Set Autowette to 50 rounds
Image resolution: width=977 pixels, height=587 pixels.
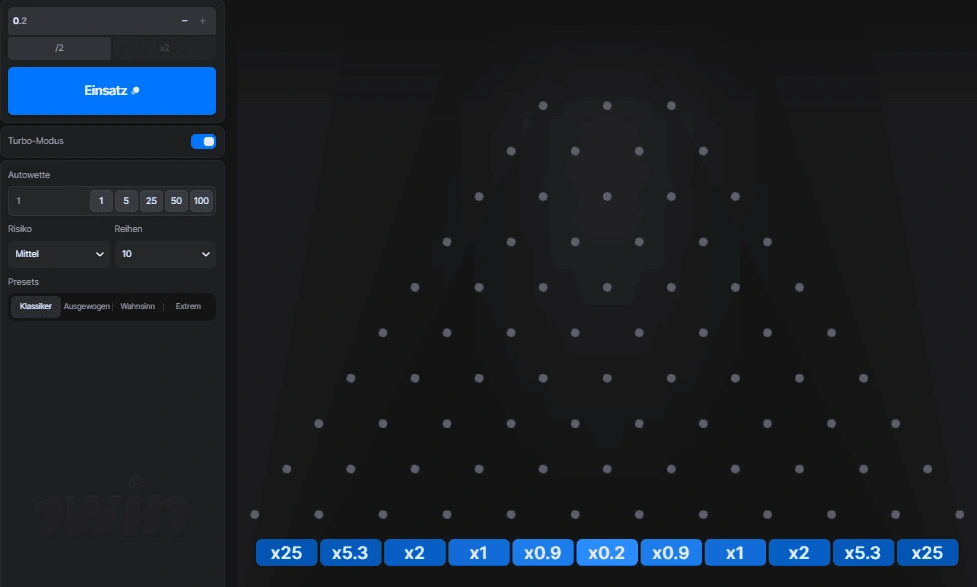point(176,201)
